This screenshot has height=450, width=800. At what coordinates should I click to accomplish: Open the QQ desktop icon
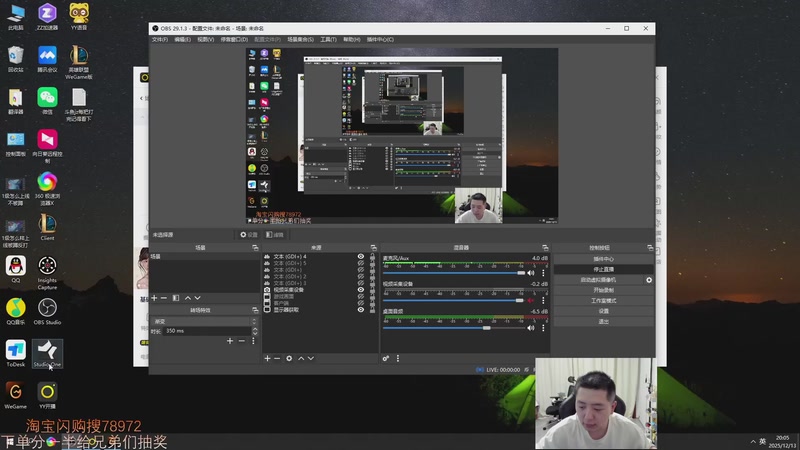coord(16,269)
